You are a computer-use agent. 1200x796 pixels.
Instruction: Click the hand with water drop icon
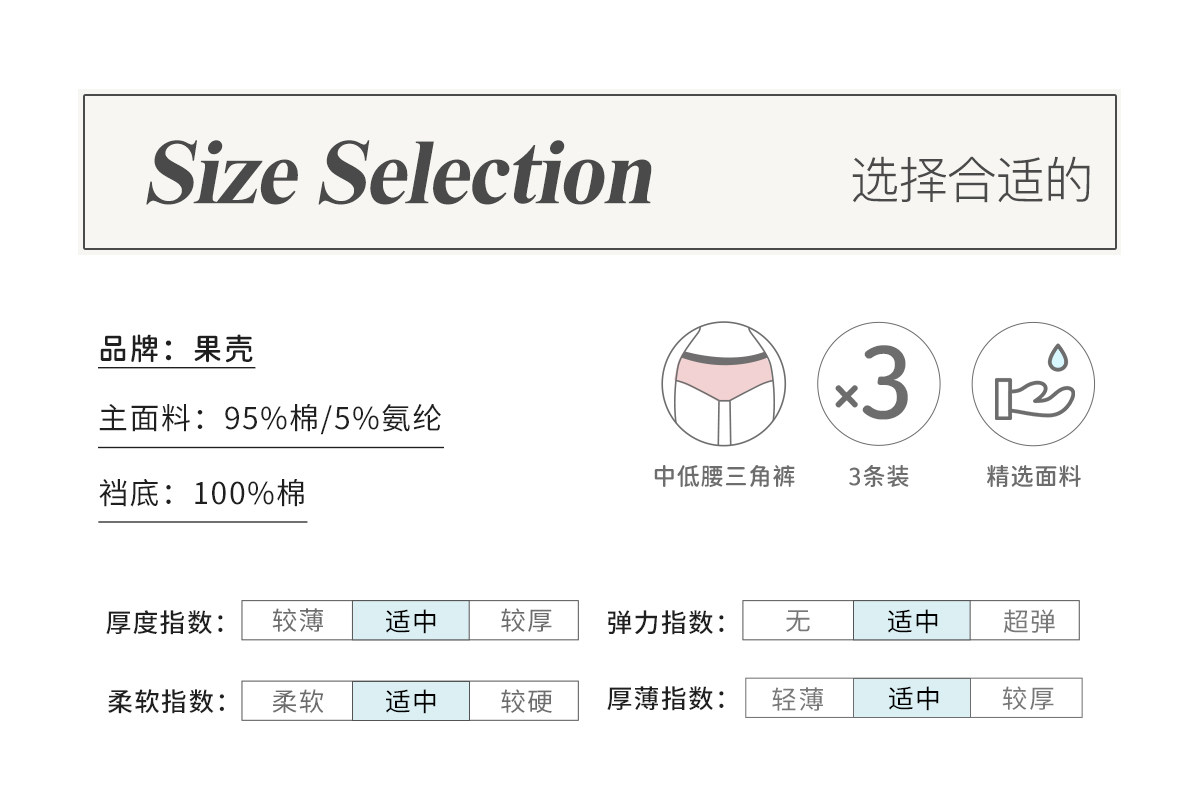(x=1033, y=384)
